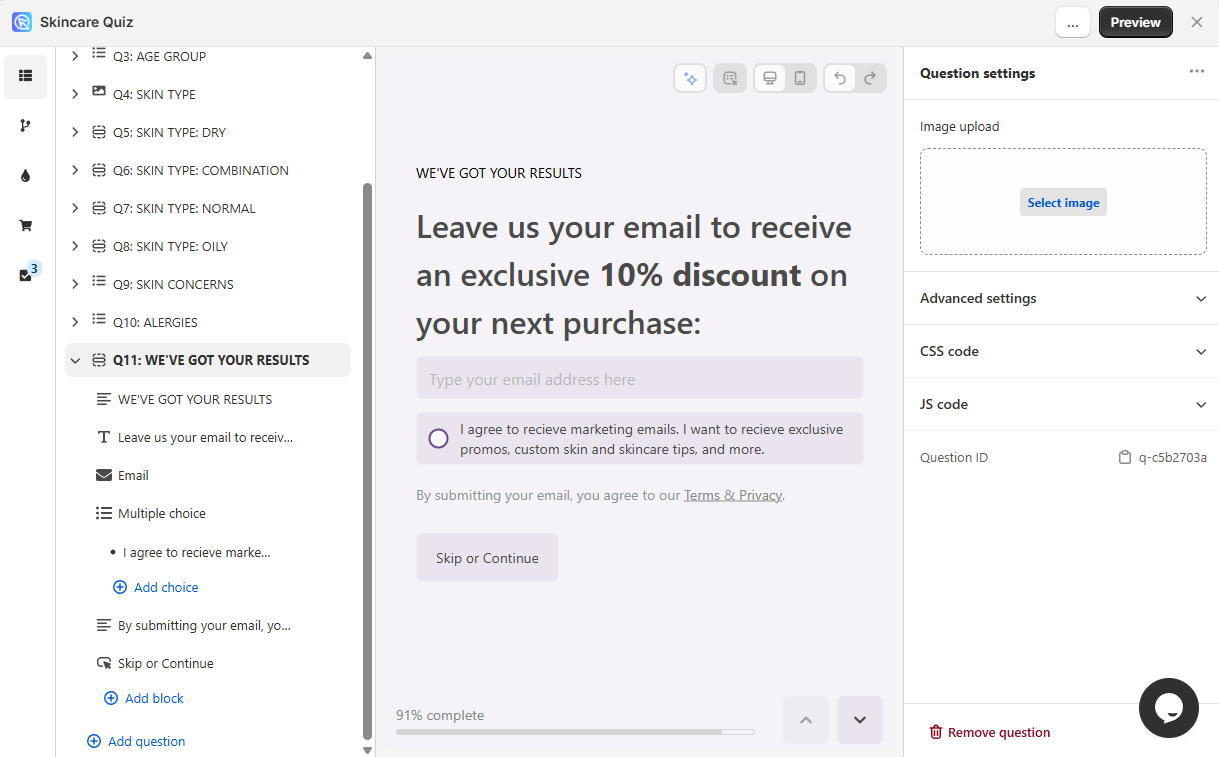Expand the Advanced settings section
The width and height of the screenshot is (1219, 757).
click(1061, 298)
